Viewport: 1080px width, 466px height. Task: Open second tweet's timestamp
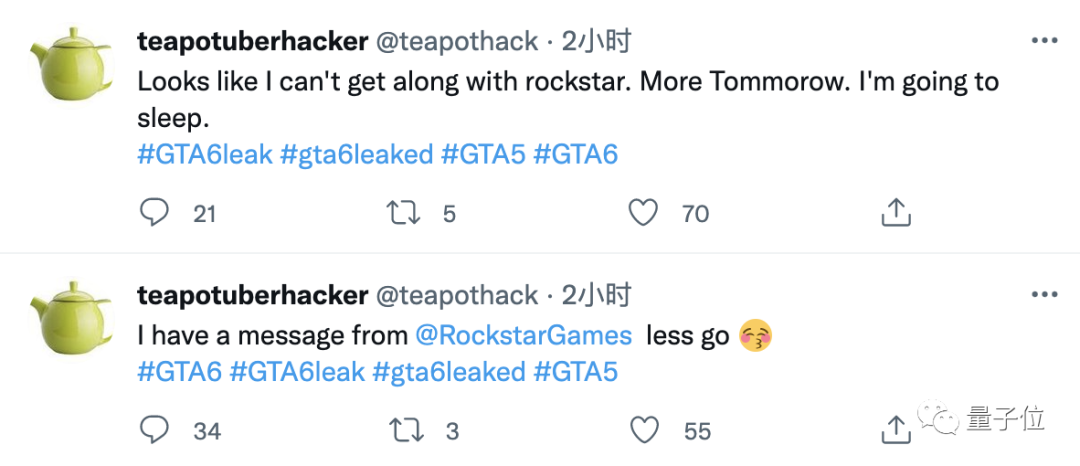[x=596, y=296]
